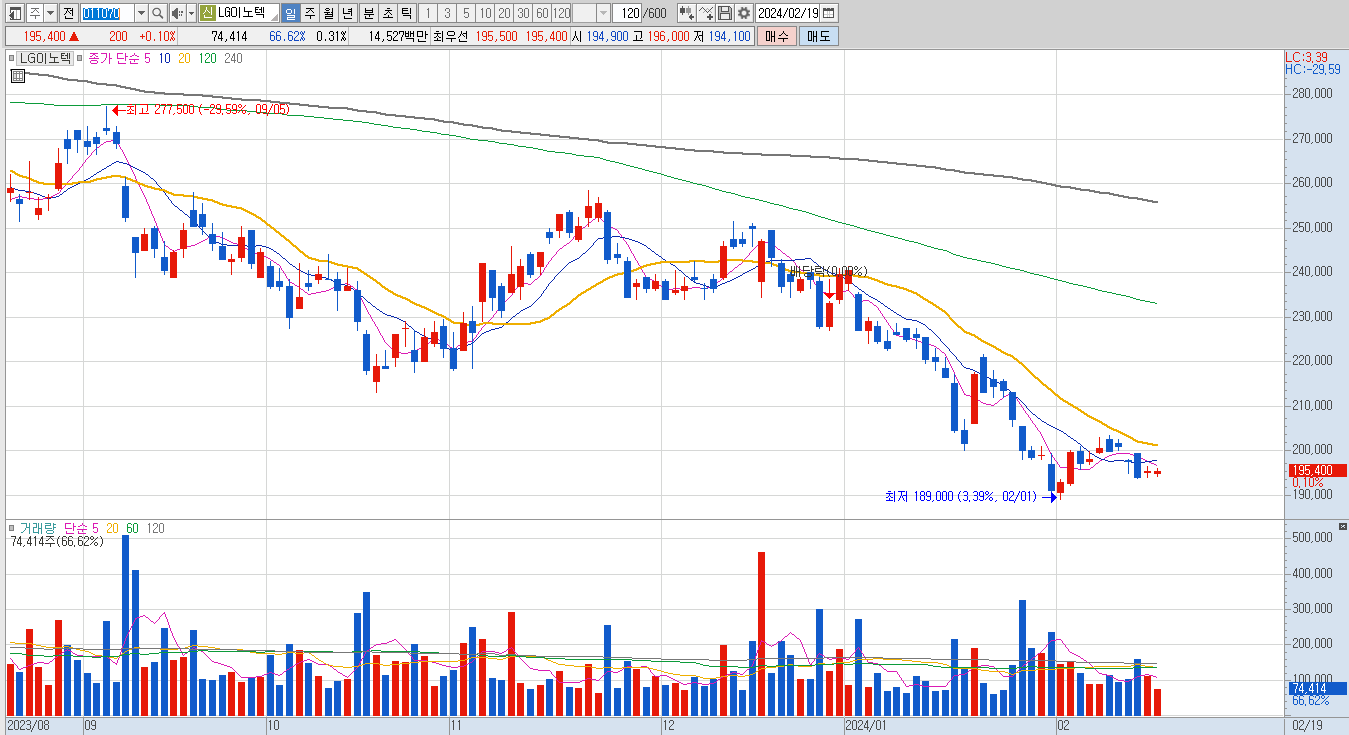Viewport: 1349px width, 735px height.
Task: Select 분 minute chart period
Action: click(x=369, y=13)
